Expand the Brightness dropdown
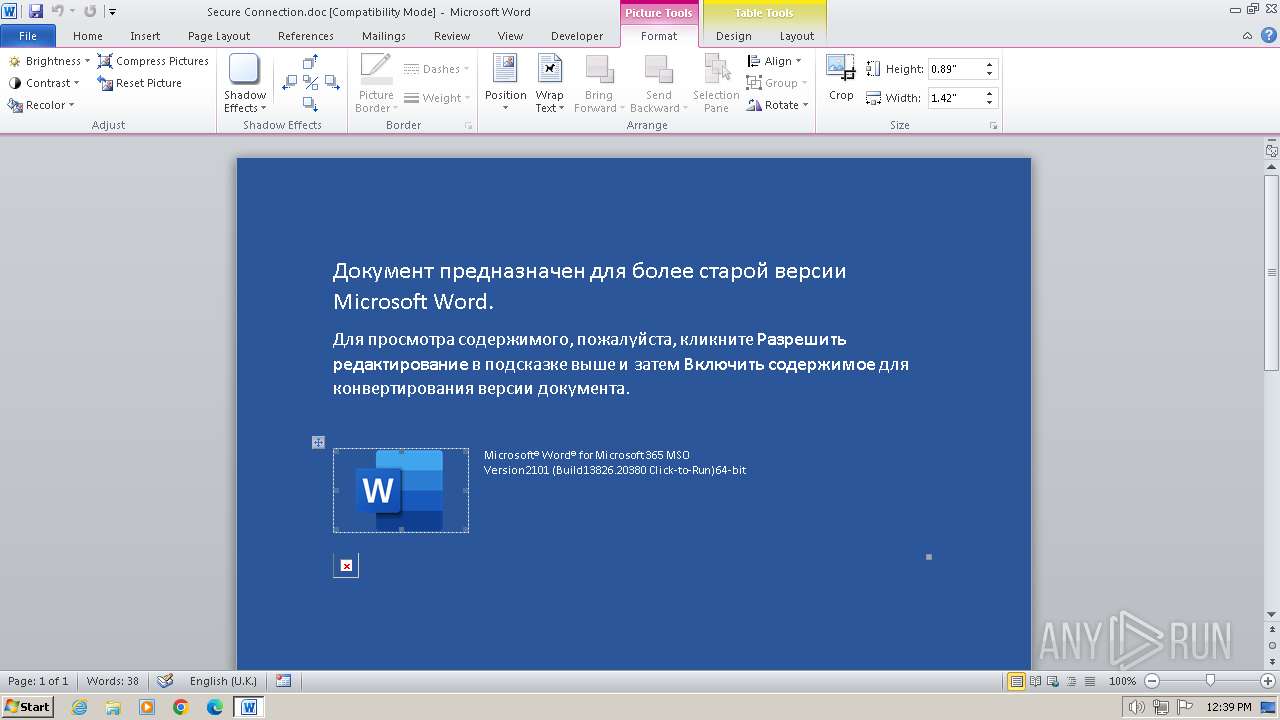The width and height of the screenshot is (1280, 720). (49, 61)
